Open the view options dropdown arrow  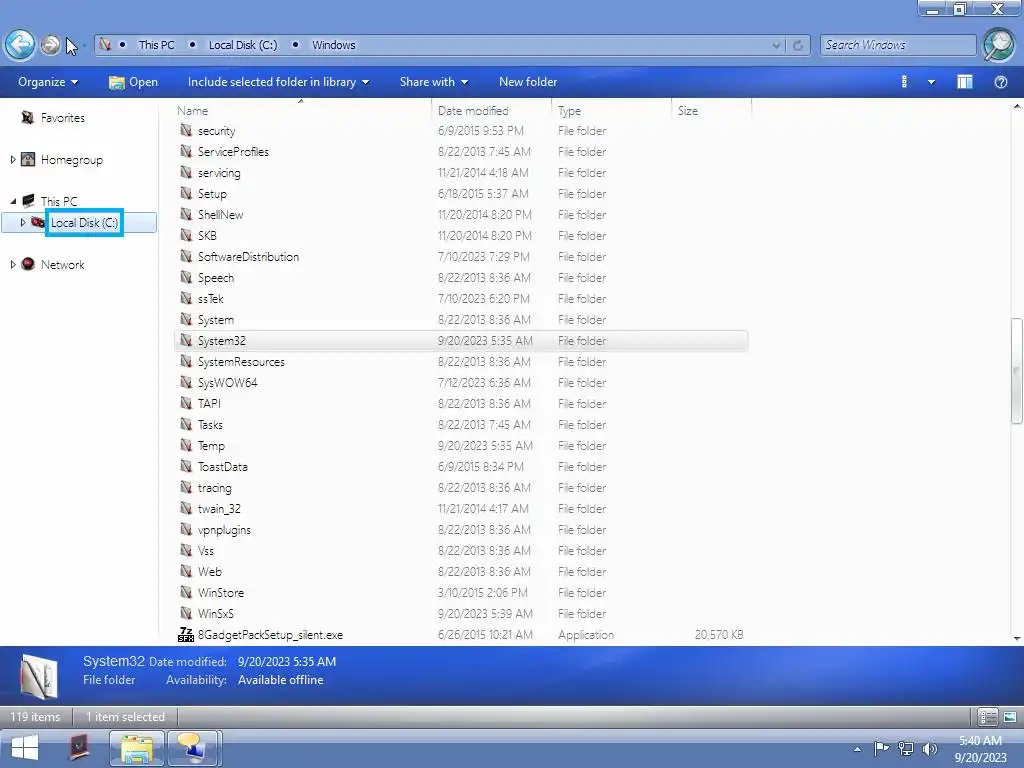tap(931, 82)
